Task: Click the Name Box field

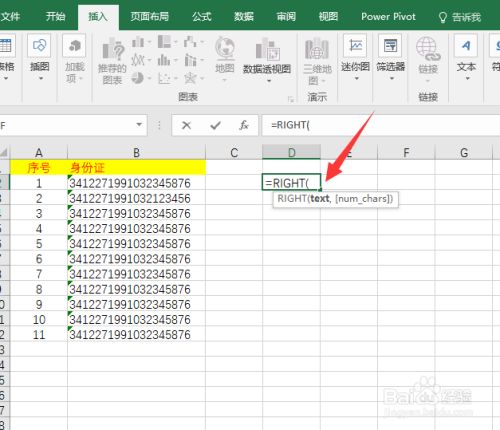Action: tap(67, 125)
